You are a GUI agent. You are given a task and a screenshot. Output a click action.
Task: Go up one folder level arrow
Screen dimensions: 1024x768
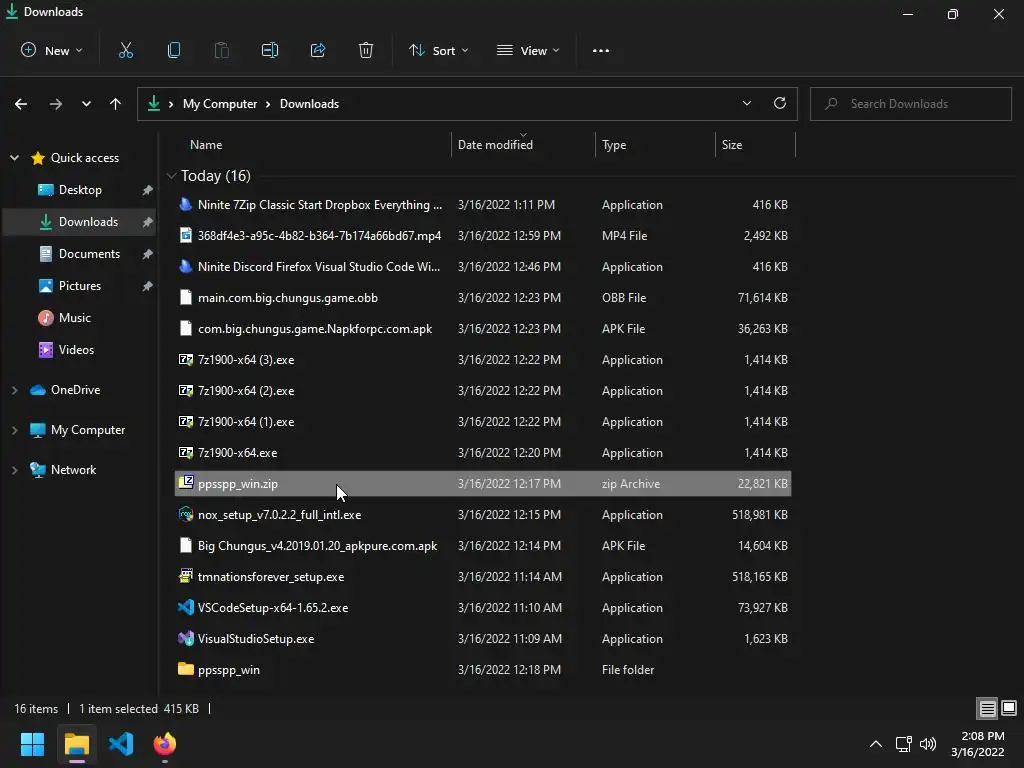[116, 104]
